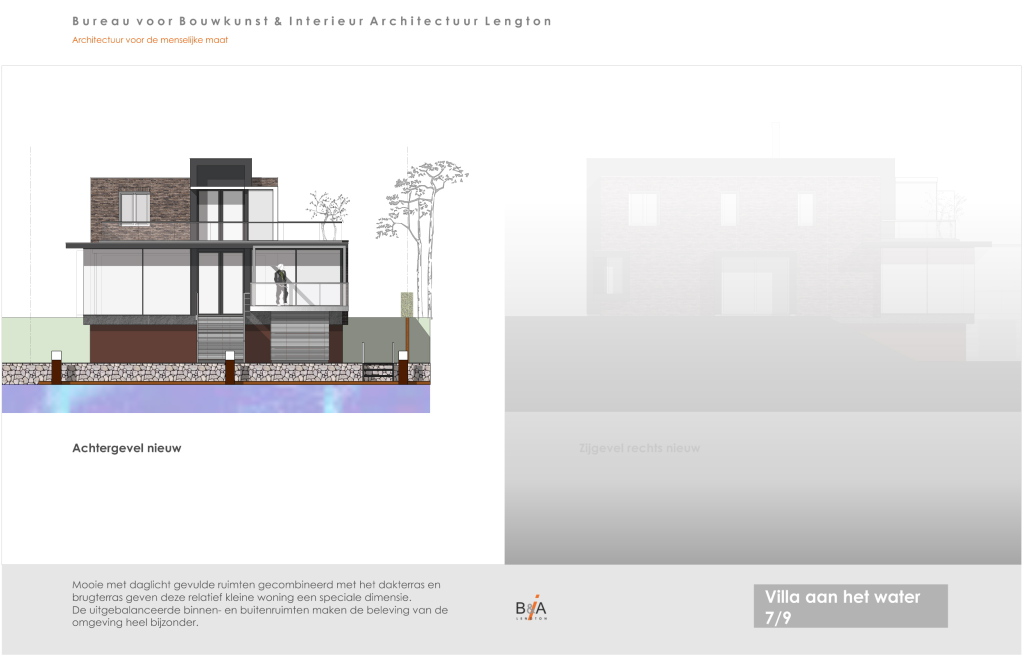Screen dimensions: 1024x657
Task: Click the description paragraph starting with 'Mooie met daglicht'
Action: (x=260, y=603)
